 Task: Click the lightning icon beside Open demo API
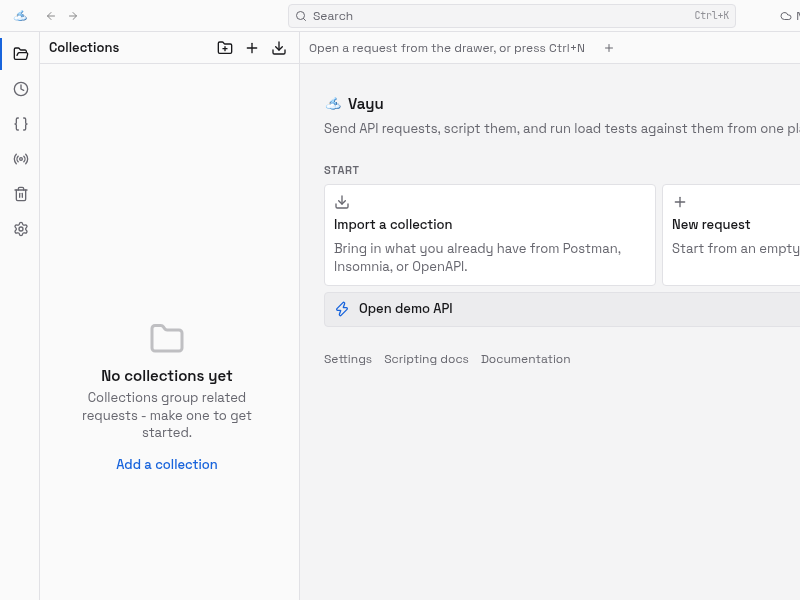(342, 309)
